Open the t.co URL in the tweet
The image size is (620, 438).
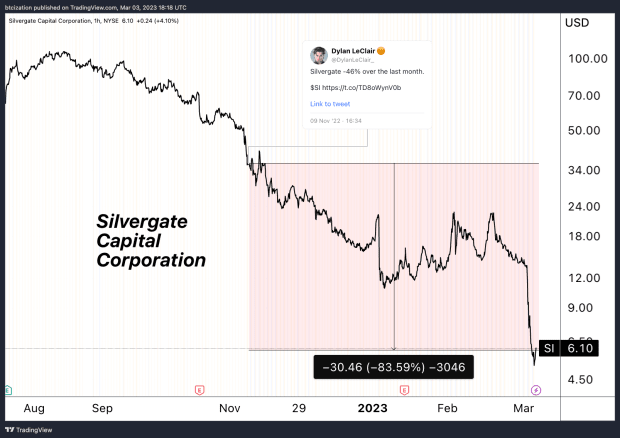point(356,88)
